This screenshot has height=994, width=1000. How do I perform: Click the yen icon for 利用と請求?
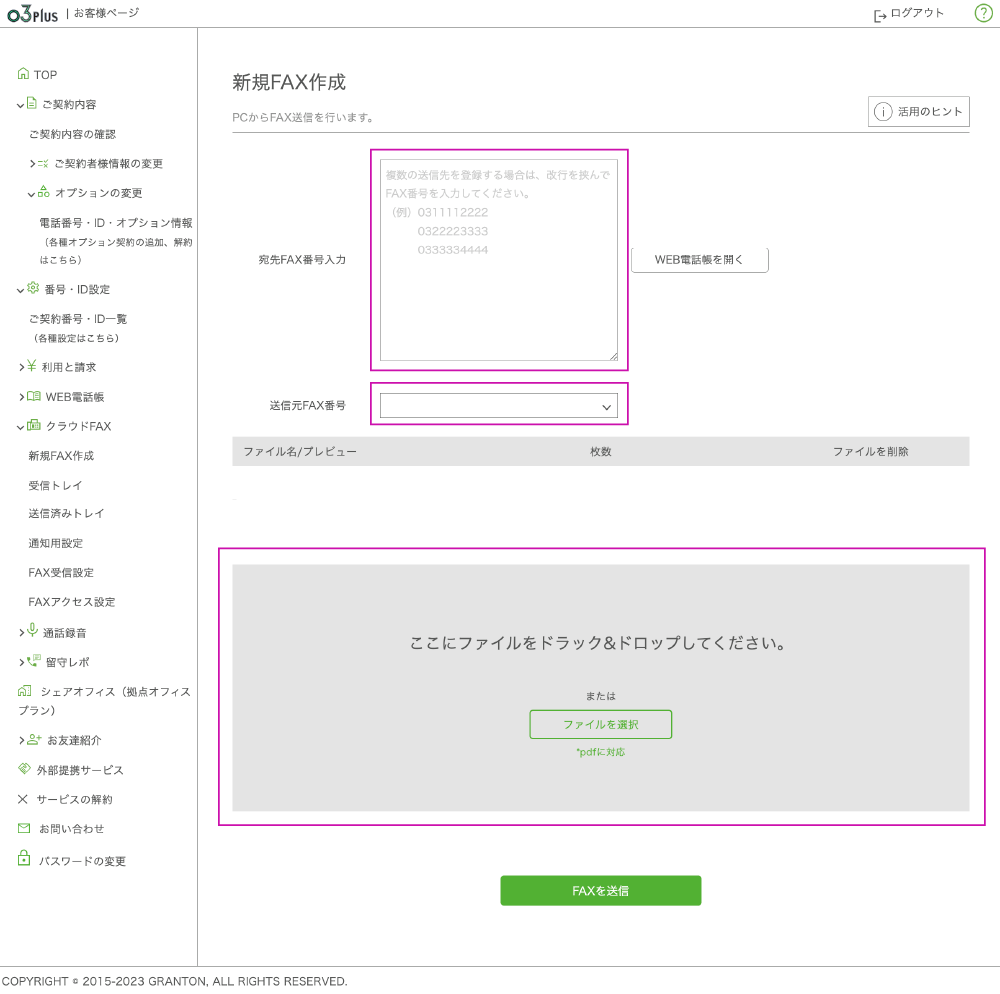[32, 366]
